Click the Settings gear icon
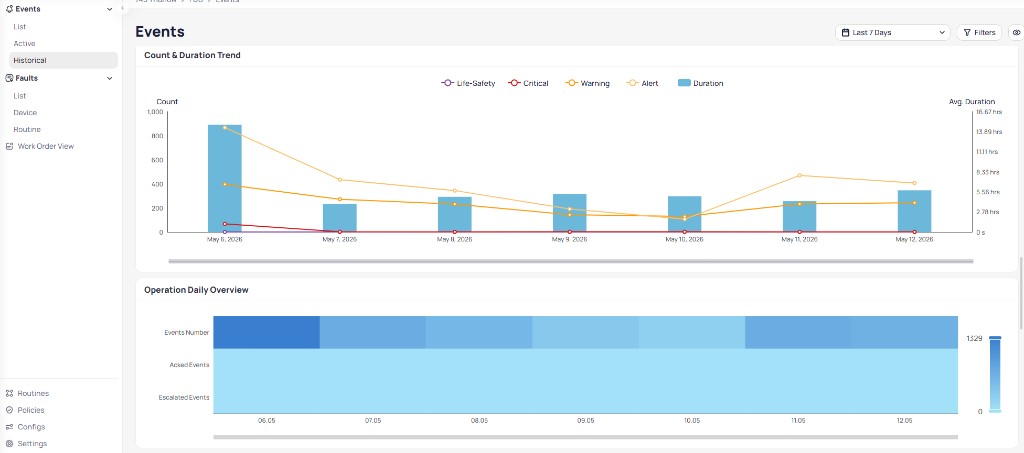This screenshot has width=1024, height=453. click(x=9, y=444)
